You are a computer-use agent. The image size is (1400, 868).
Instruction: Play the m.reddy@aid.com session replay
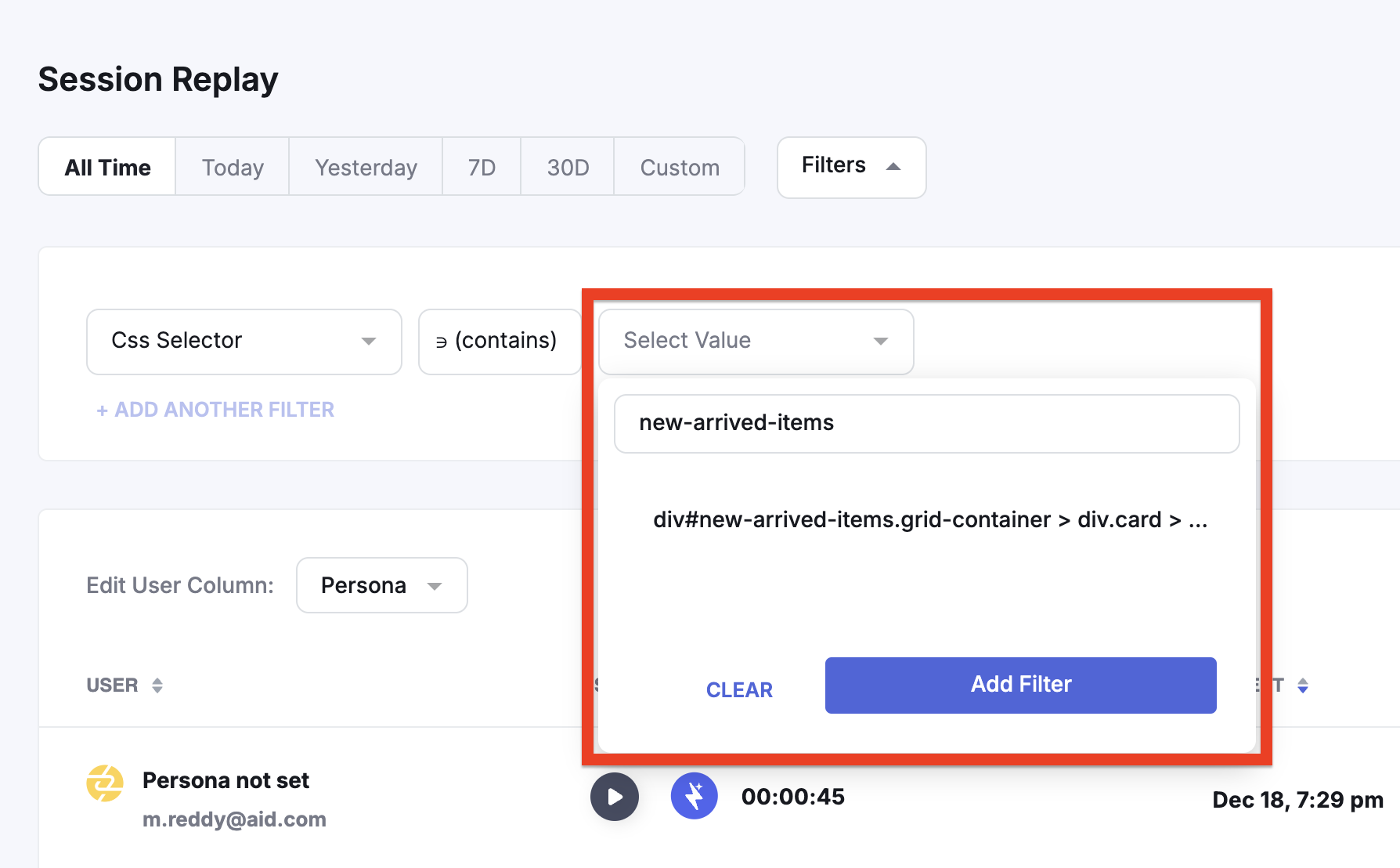tap(615, 797)
